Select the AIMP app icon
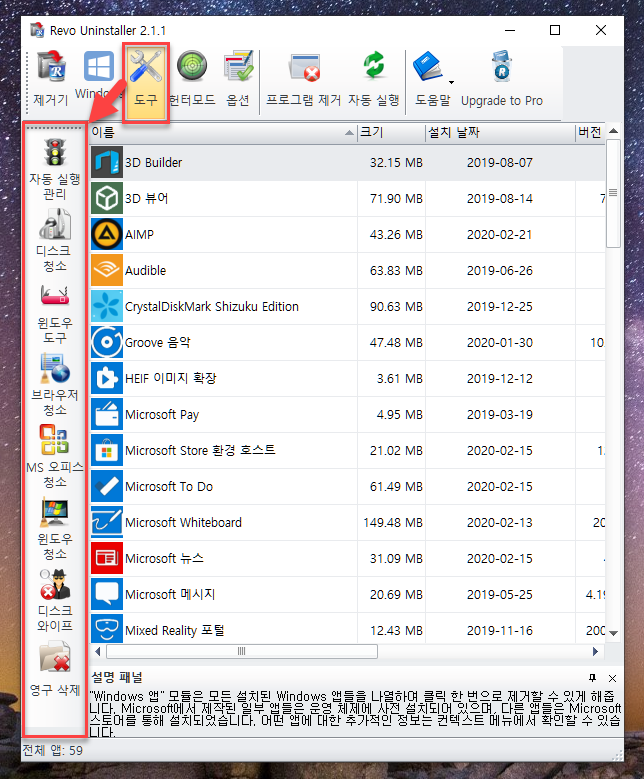644x779 pixels. tap(107, 234)
